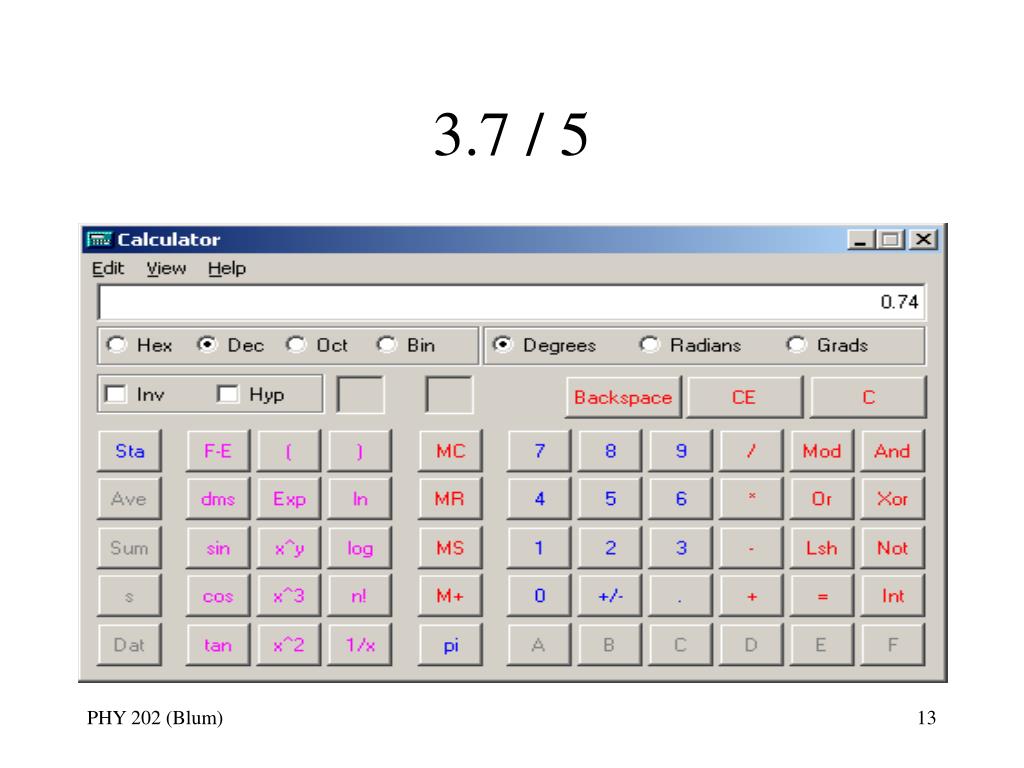Cube the value with x^3
1024x768 pixels.
click(289, 596)
